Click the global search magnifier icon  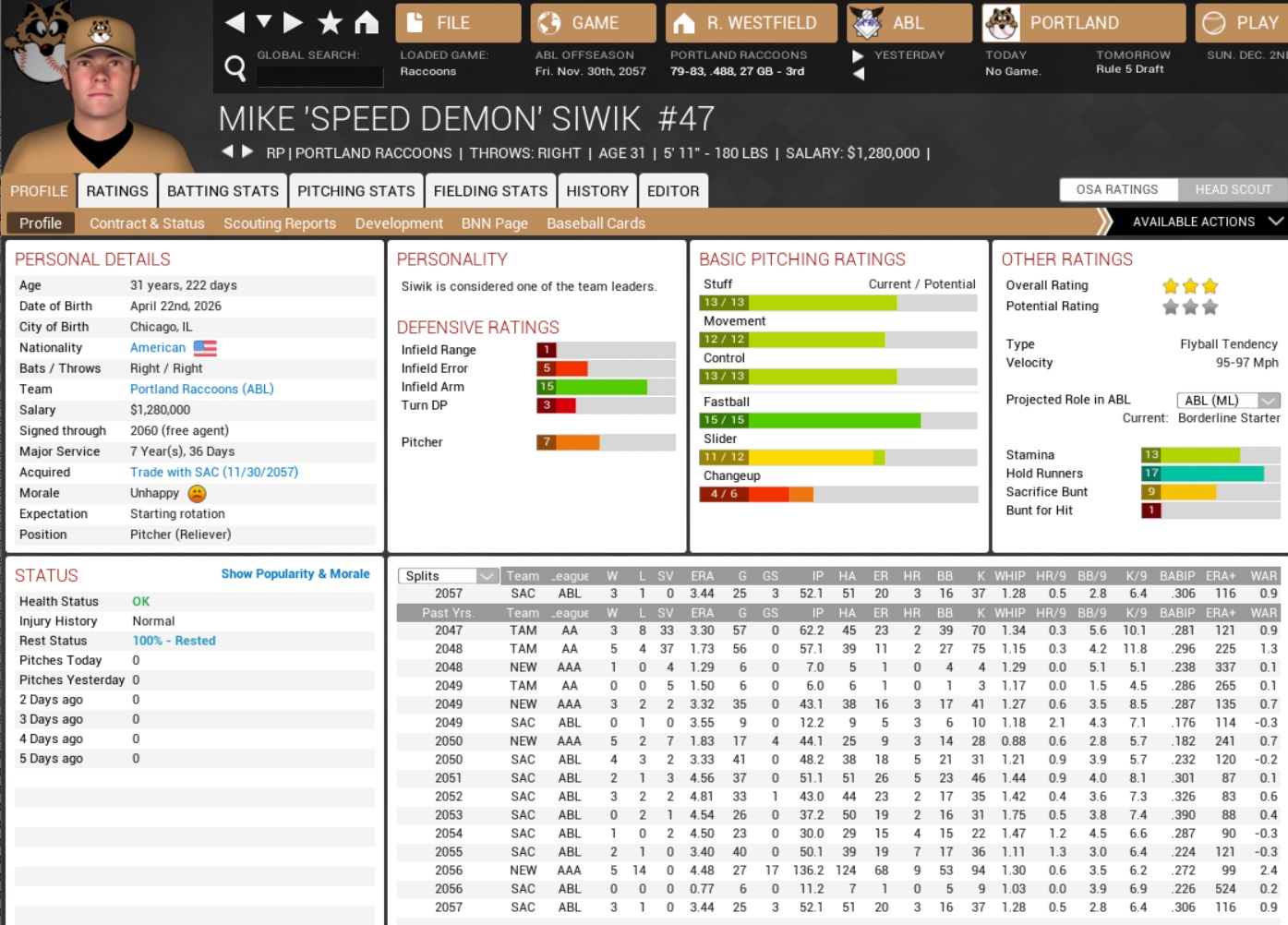pyautogui.click(x=235, y=67)
